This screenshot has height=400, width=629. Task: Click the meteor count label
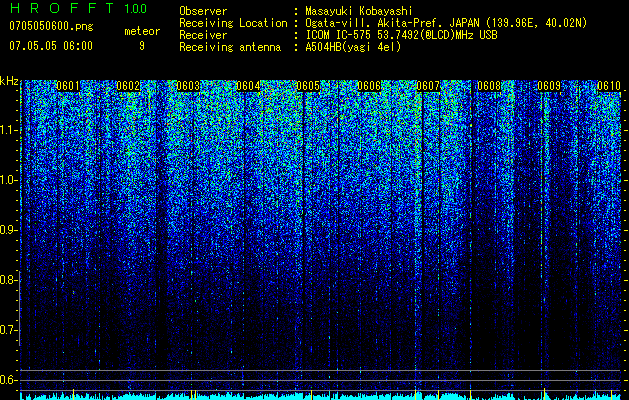(142, 31)
